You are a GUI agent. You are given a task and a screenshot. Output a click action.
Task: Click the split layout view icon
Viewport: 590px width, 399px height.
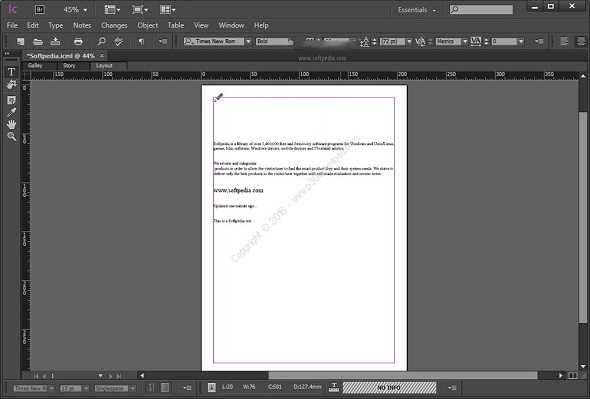[x=573, y=376]
